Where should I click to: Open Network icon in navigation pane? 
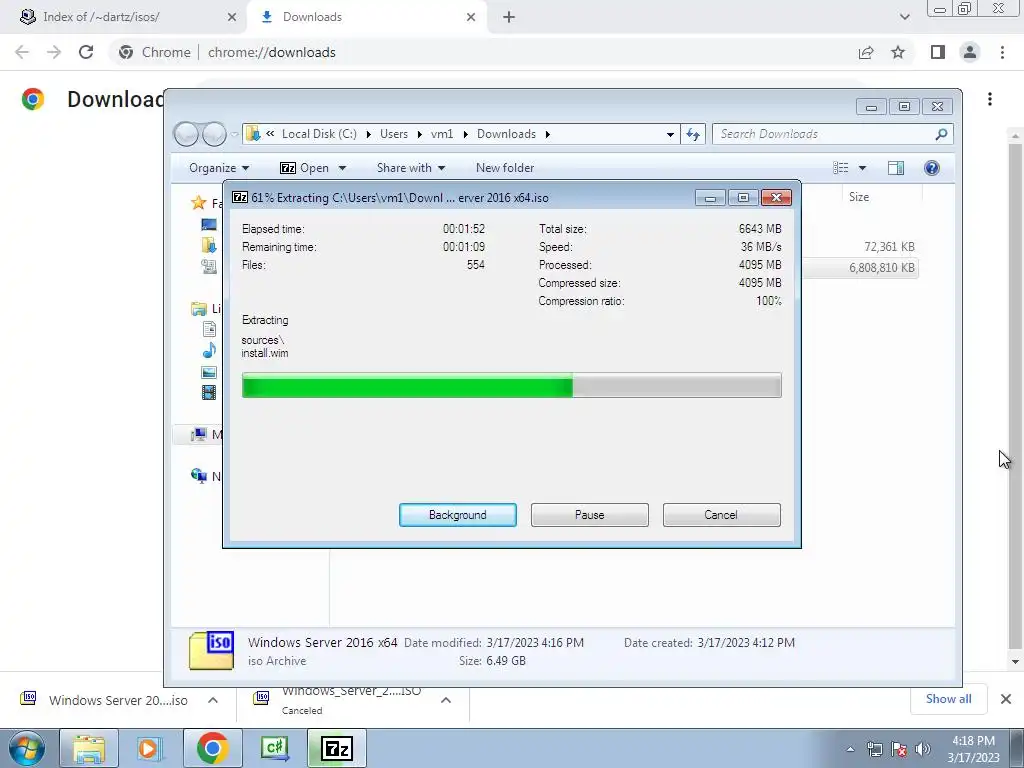pos(199,475)
